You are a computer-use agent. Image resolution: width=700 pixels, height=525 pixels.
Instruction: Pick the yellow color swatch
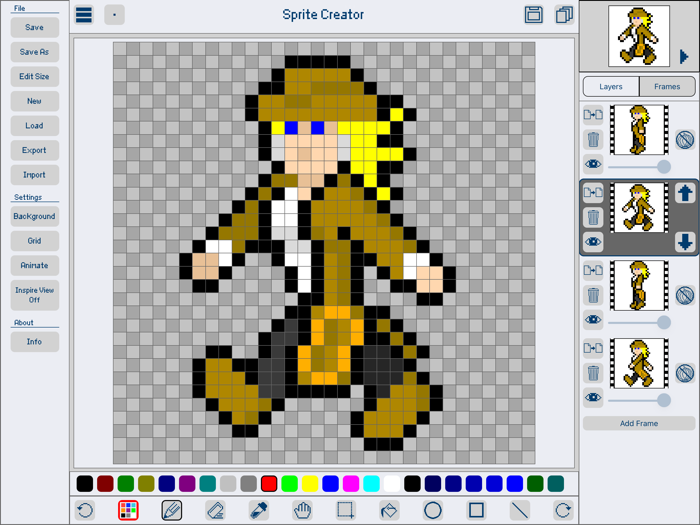coord(310,483)
